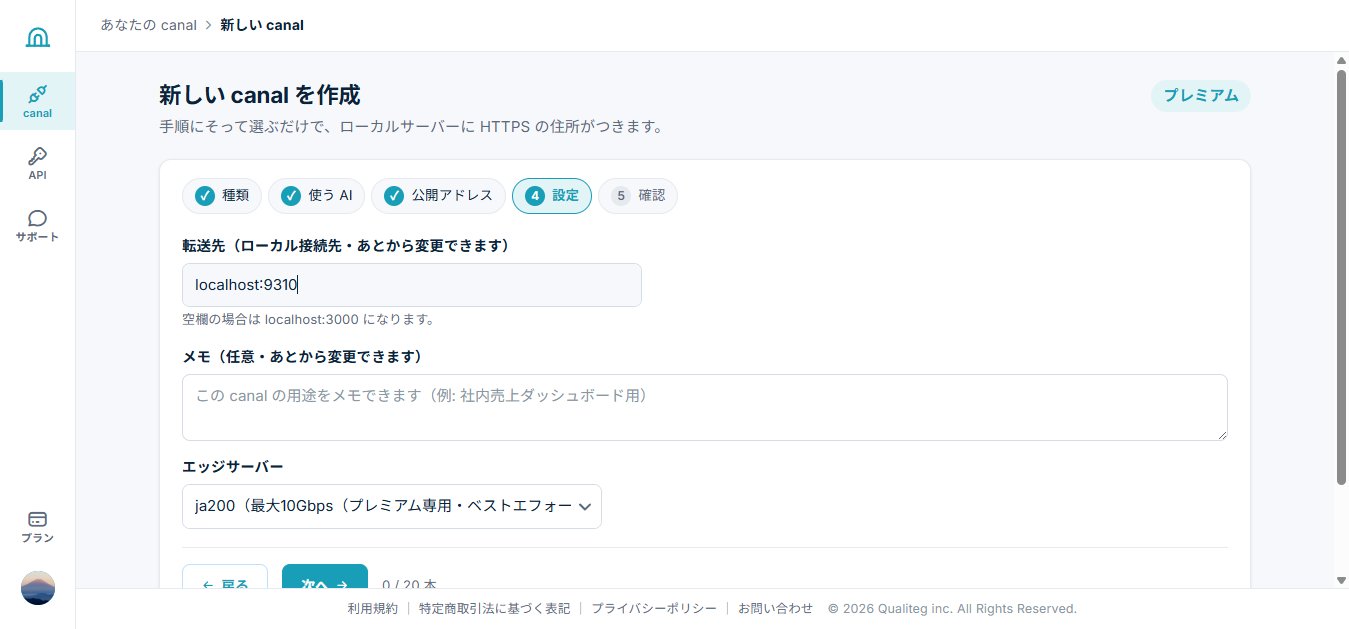Open the エッジサーバー ja200 dropdown

392,507
